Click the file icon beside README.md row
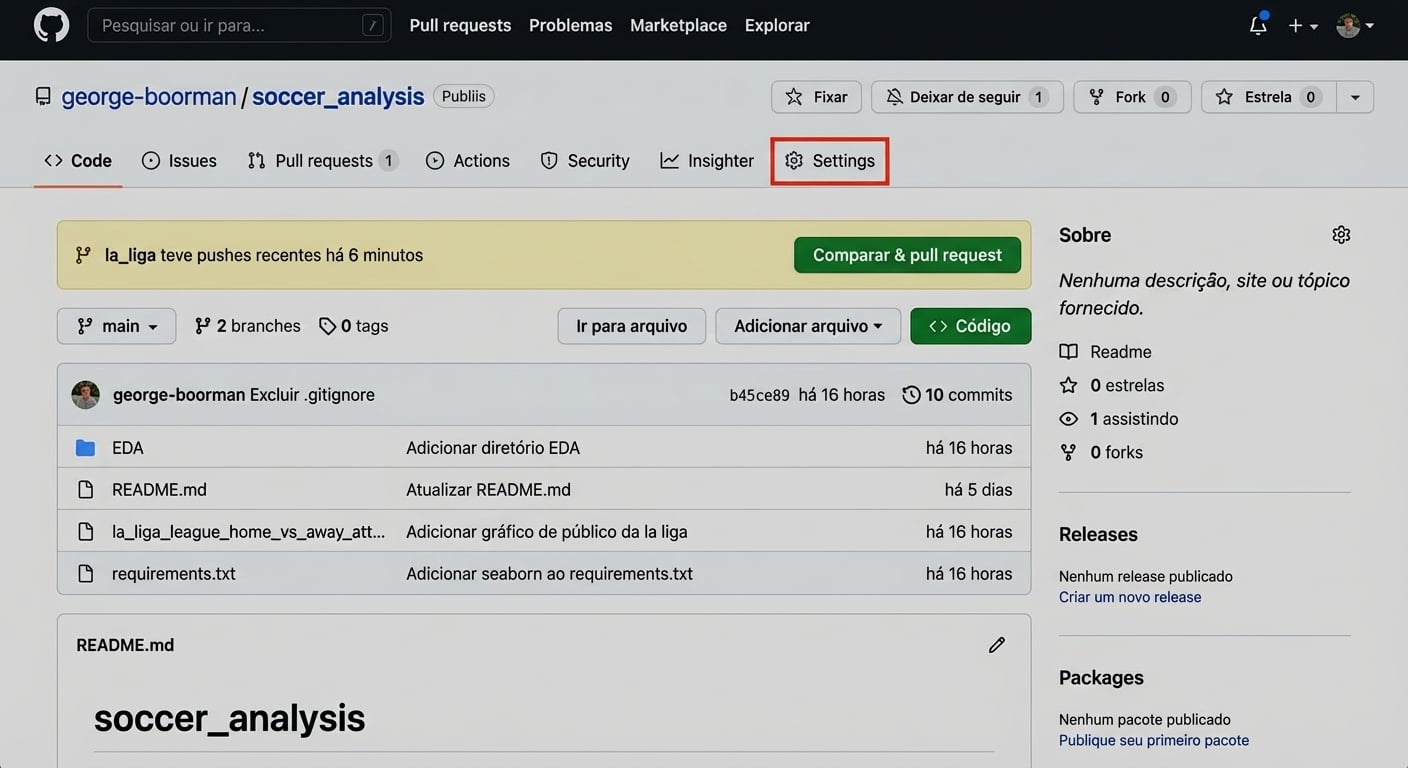The width and height of the screenshot is (1408, 768). 86,490
